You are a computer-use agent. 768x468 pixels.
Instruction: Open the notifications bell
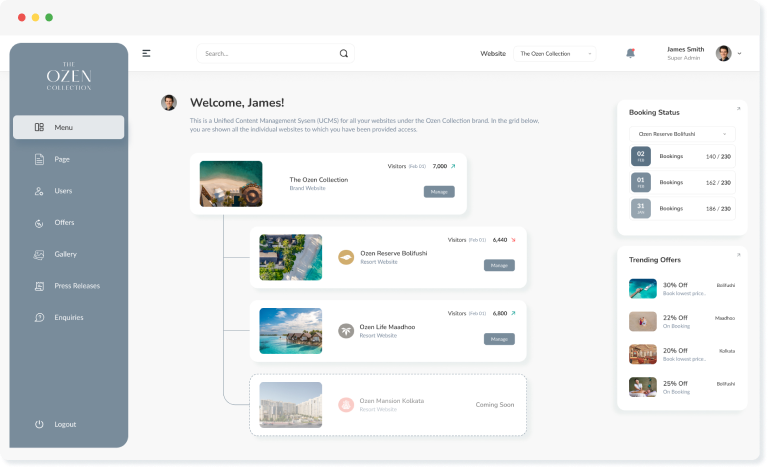630,54
